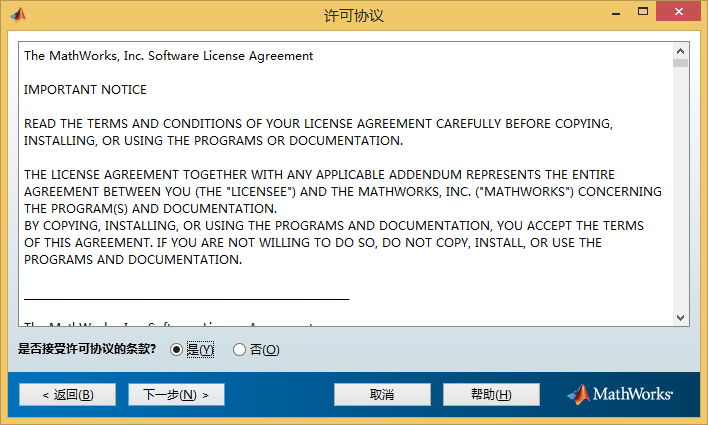Click the license text scrollbar thumb
This screenshot has width=708, height=425.
[680, 63]
